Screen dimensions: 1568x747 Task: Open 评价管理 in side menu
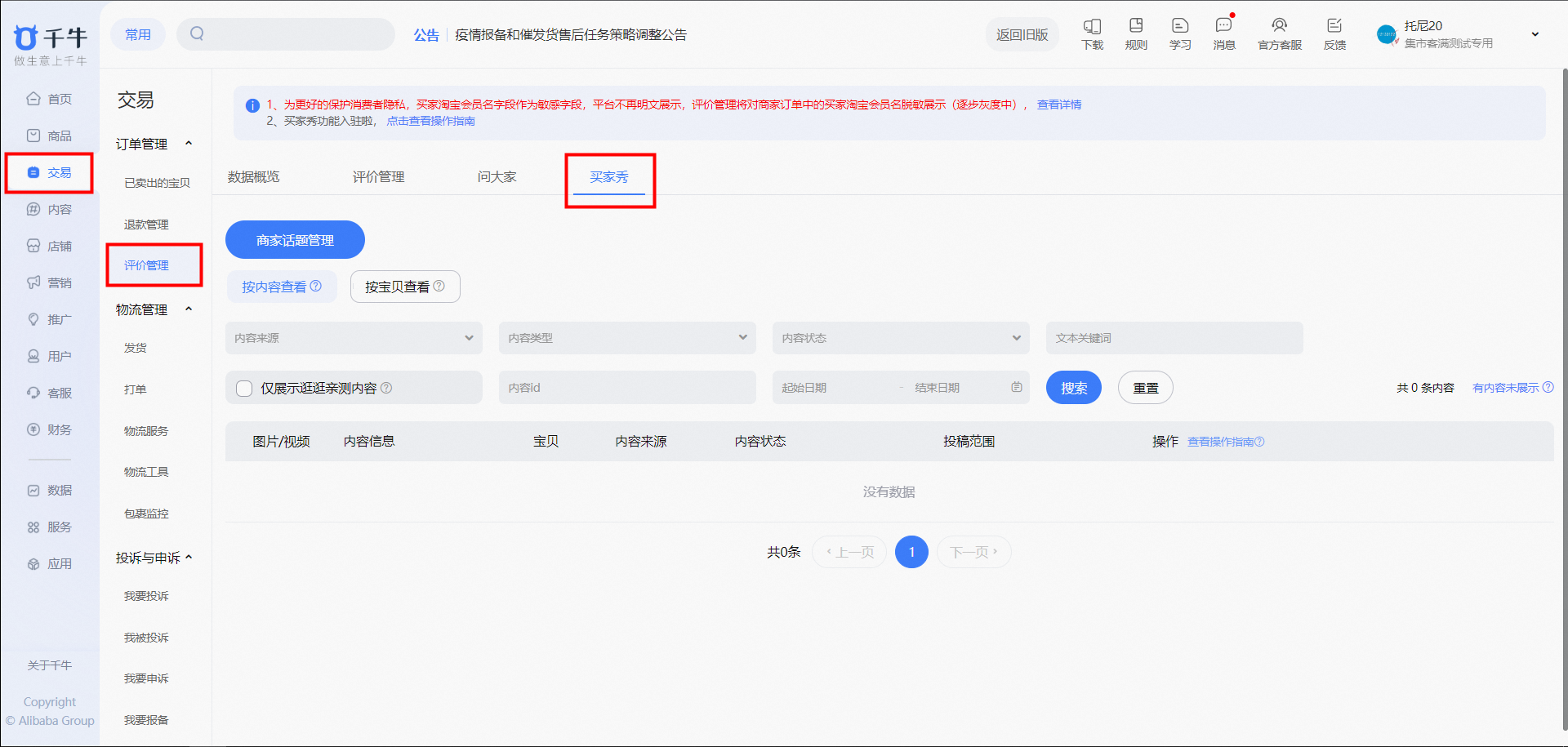click(x=146, y=265)
